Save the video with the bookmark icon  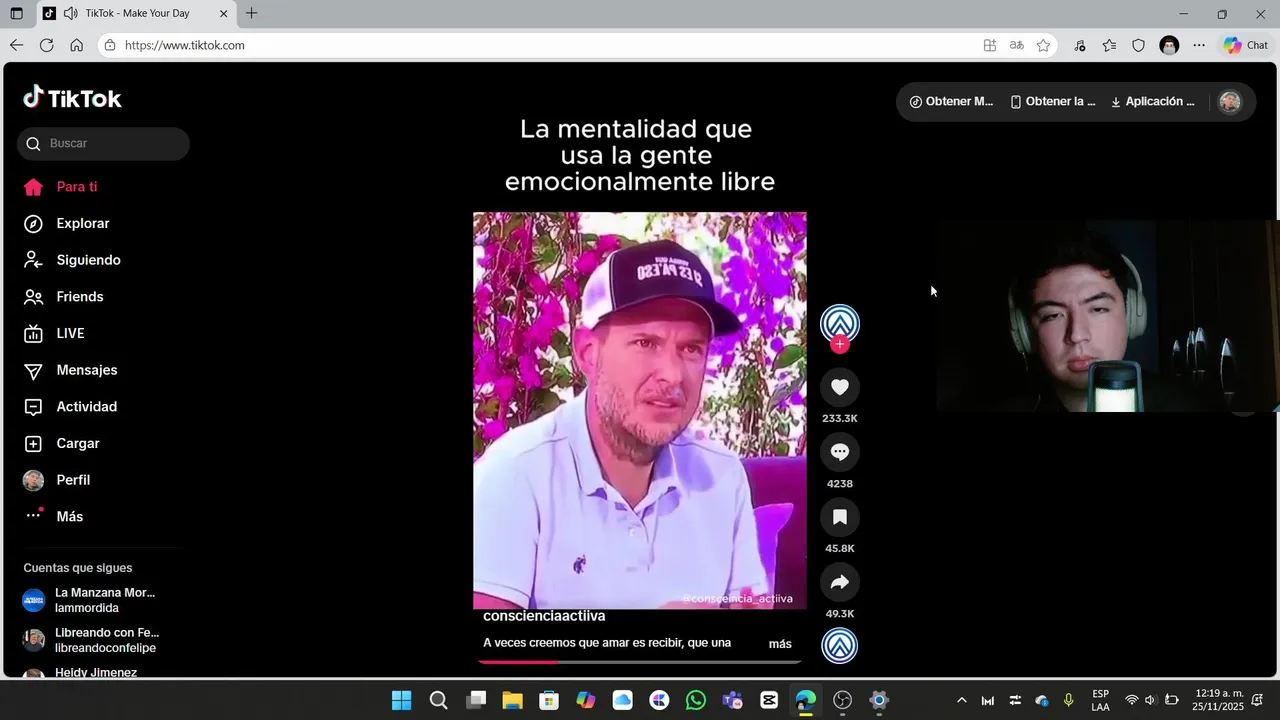[x=840, y=517]
